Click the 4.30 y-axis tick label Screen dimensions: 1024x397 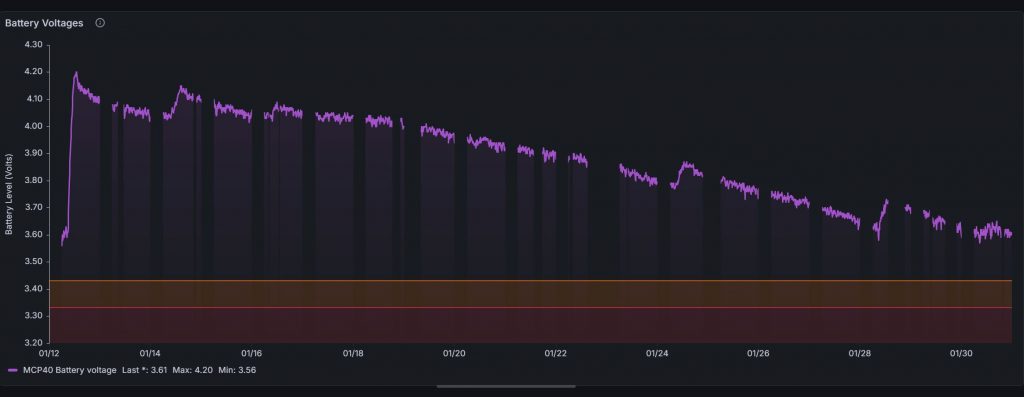(x=33, y=44)
